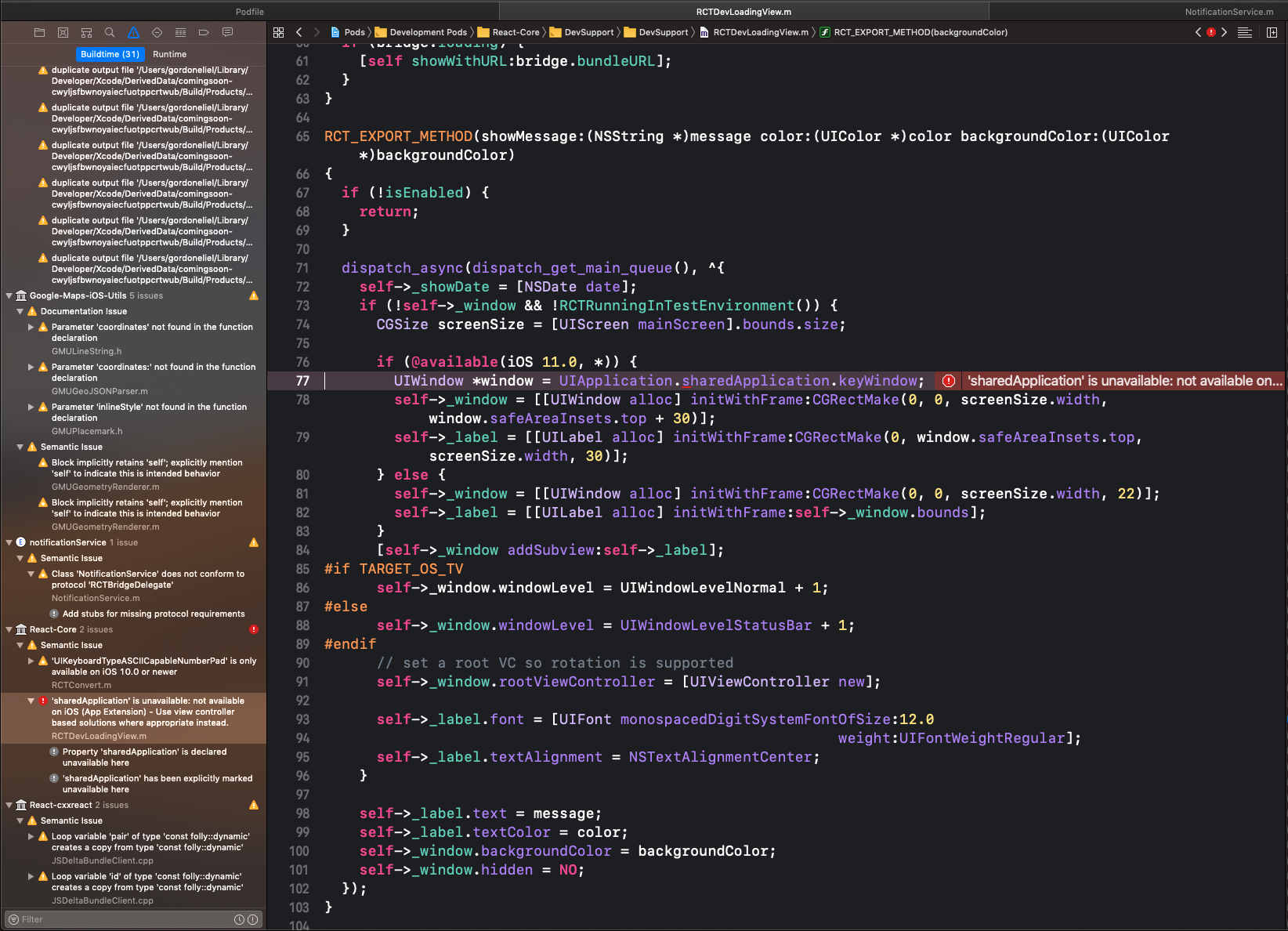Click the notificationService yellow warning badge
1288x931 pixels.
[x=254, y=542]
